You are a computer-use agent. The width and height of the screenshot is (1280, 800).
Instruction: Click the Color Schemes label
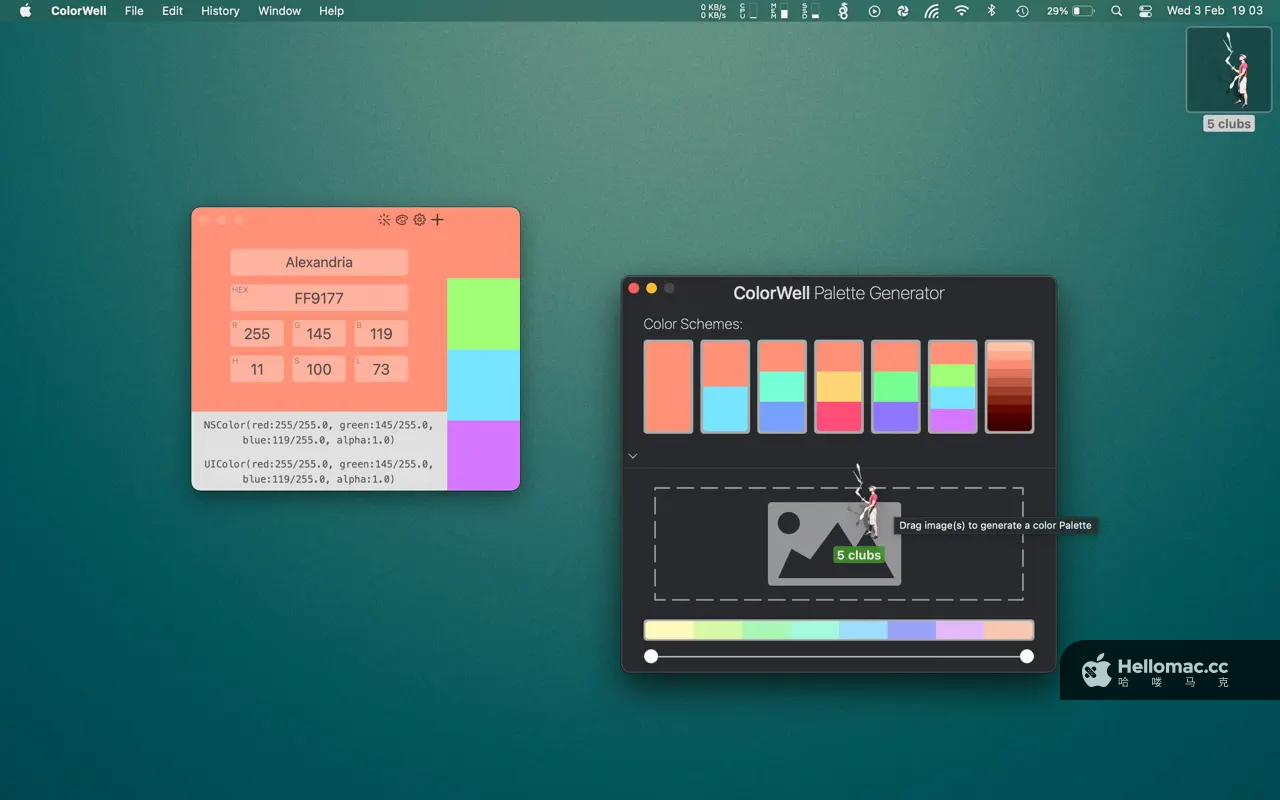[x=693, y=324]
